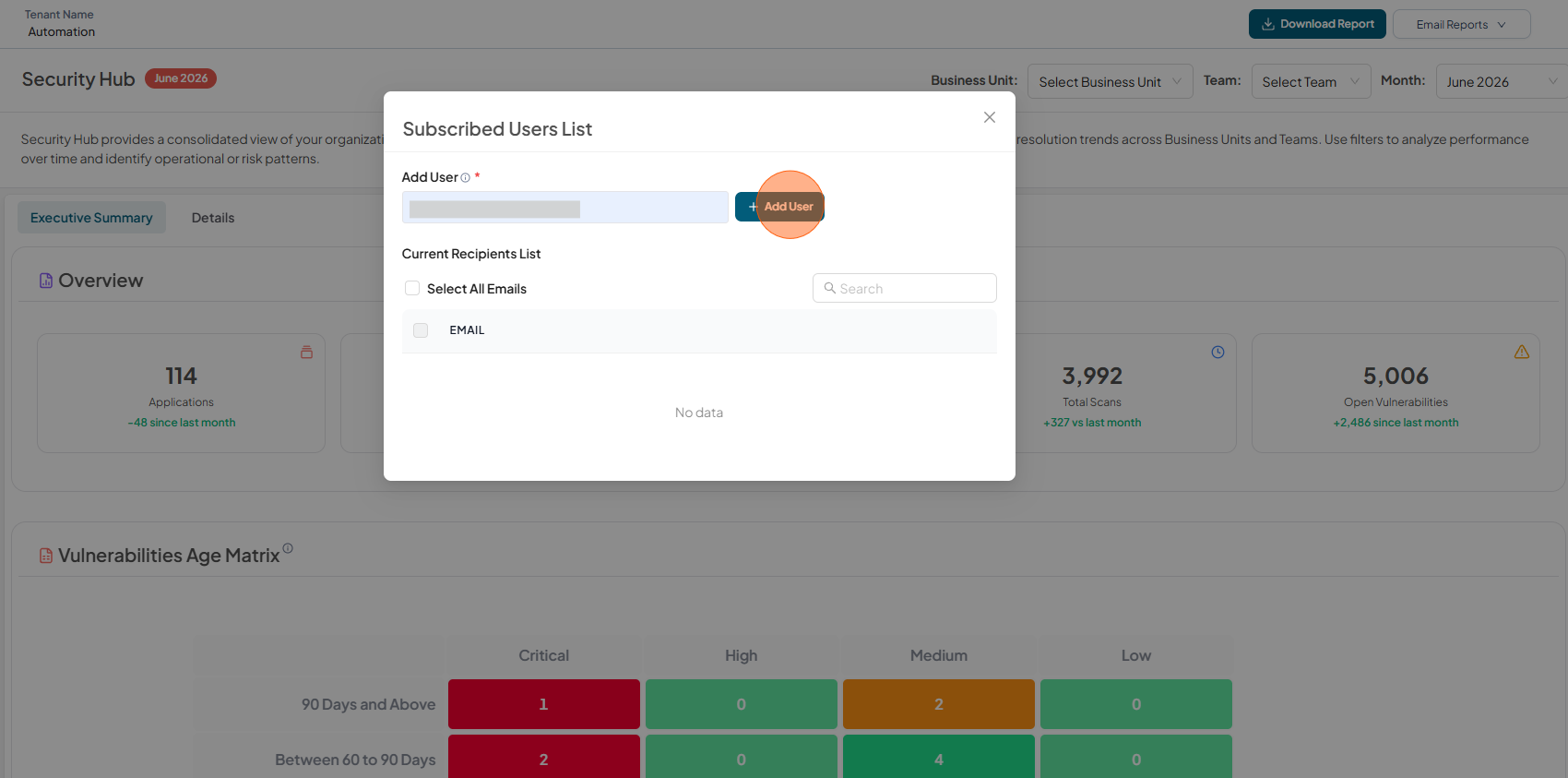Screen dimensions: 1568x778
Task: Click the Overview document icon
Action: tap(45, 281)
